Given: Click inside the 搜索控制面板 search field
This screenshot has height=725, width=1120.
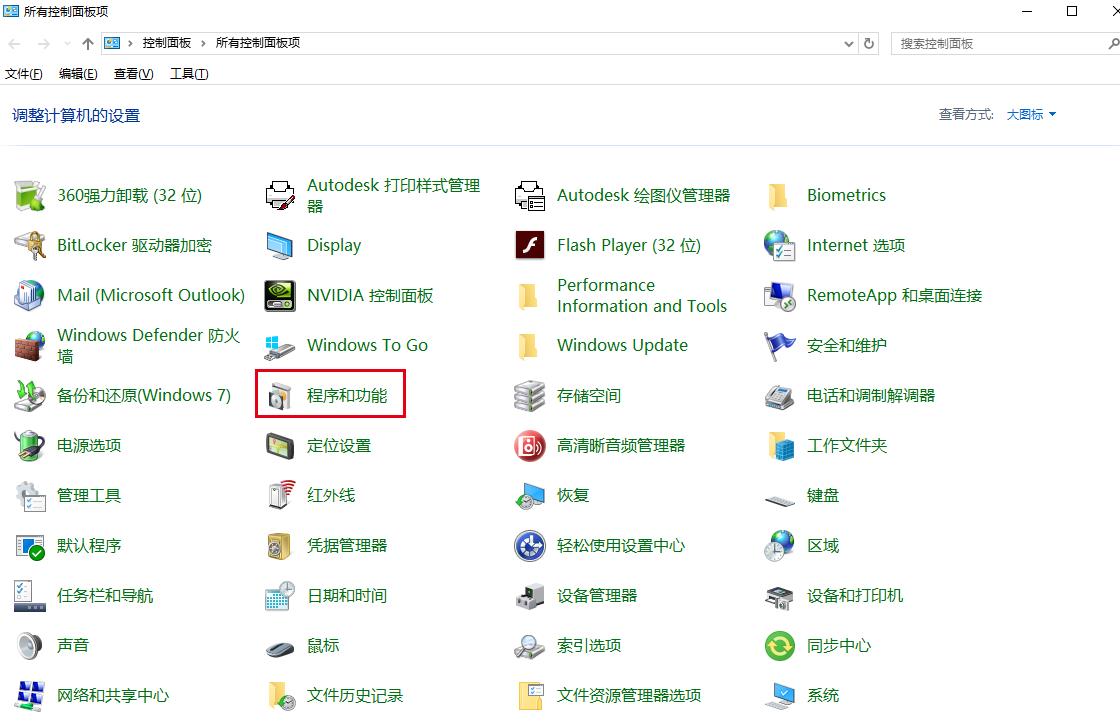Looking at the screenshot, I should pyautogui.click(x=1001, y=44).
